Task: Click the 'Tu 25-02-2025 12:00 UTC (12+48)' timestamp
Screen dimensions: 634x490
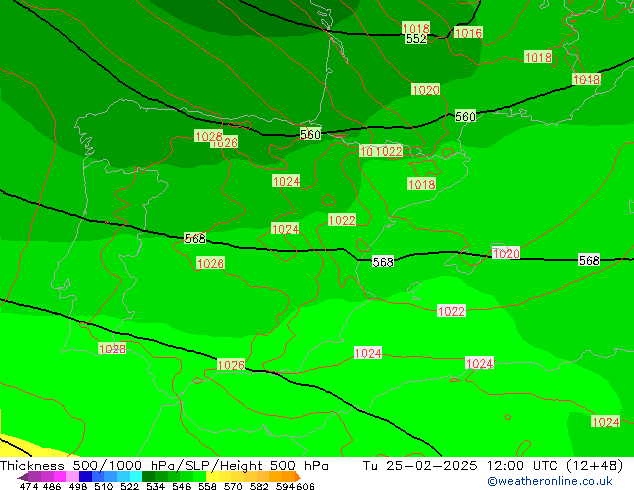Action: [x=493, y=466]
